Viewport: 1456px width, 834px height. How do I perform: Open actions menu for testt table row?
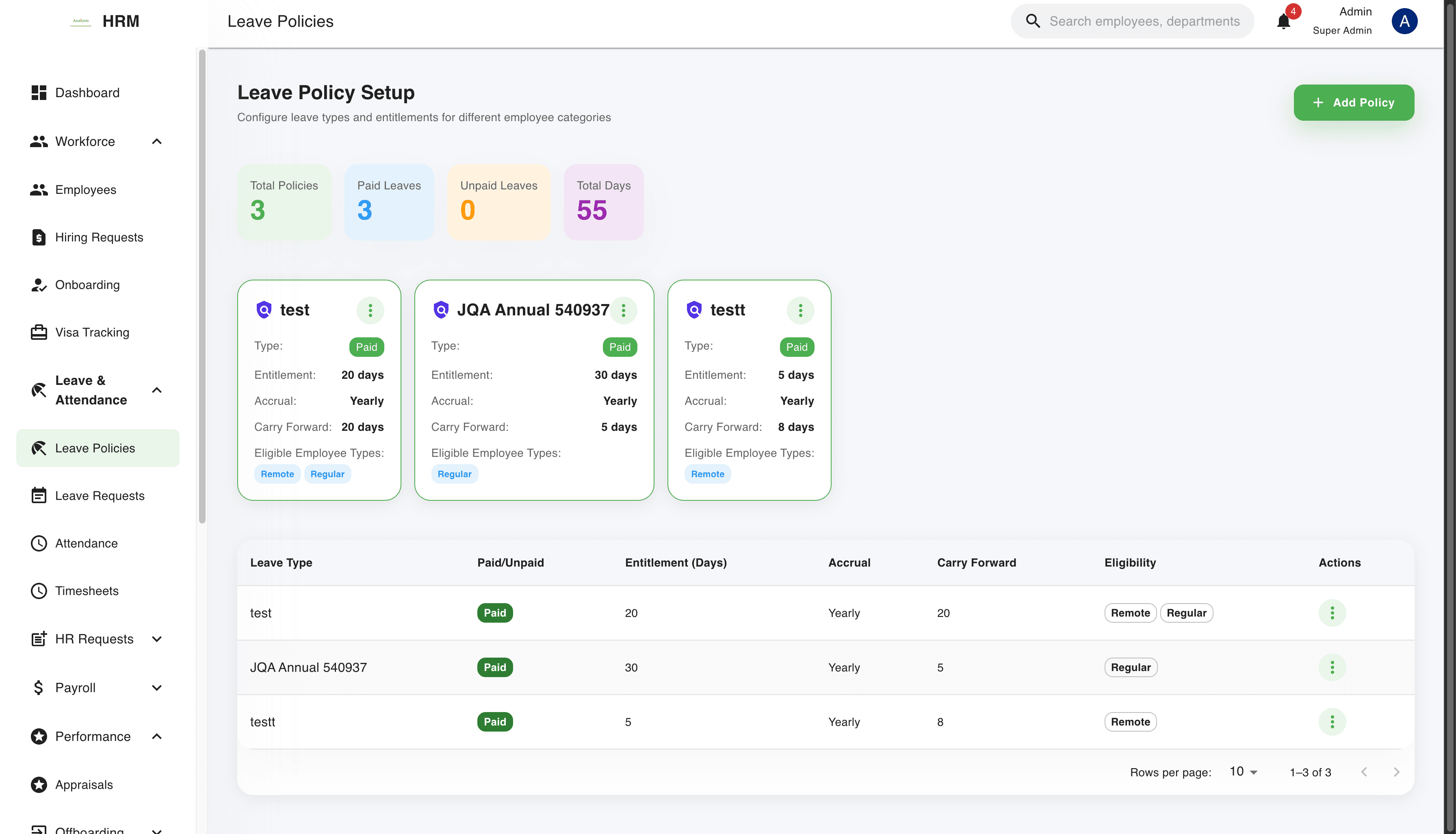(x=1332, y=722)
